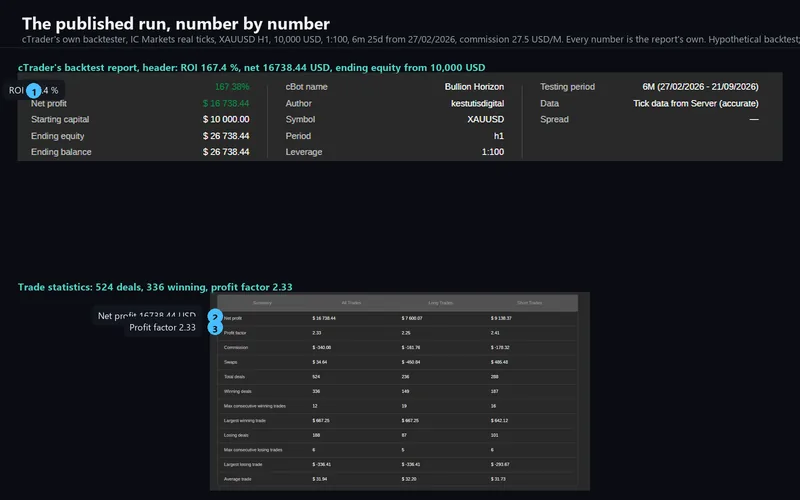Click the 'Author' label
Screen dimensions: 800x500
[298, 103]
